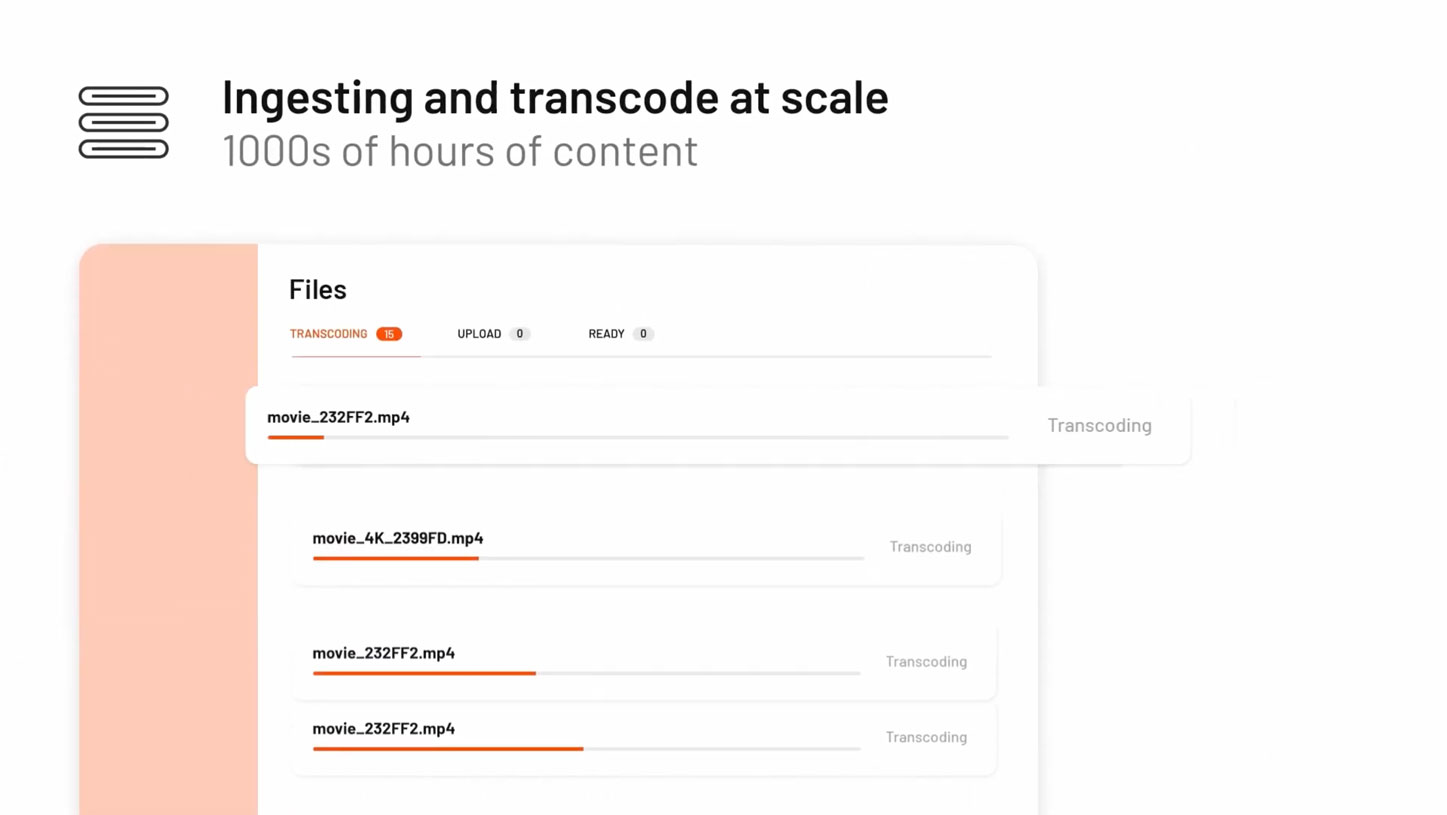Click the Files panel heading

(317, 290)
